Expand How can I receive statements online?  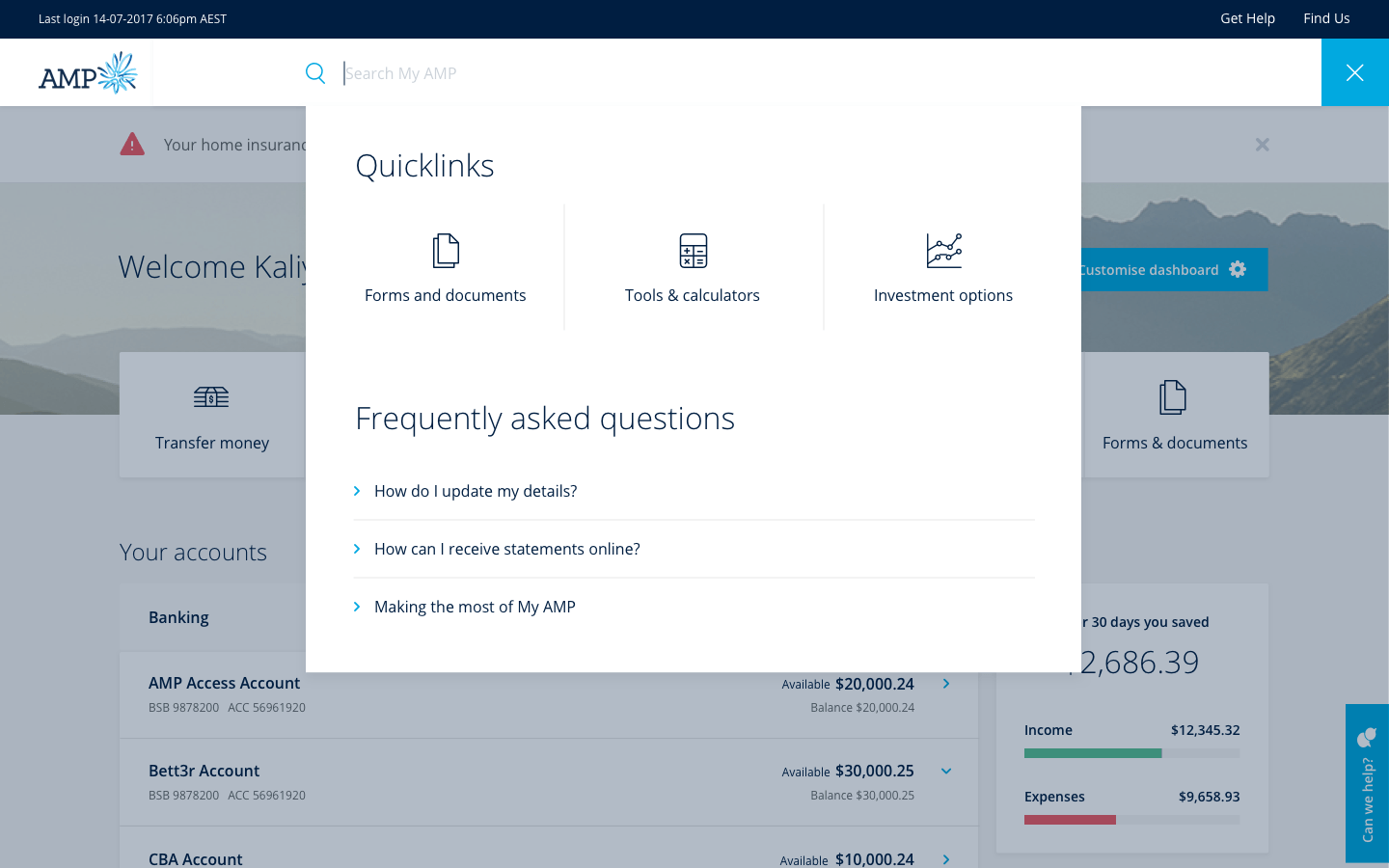coord(694,549)
